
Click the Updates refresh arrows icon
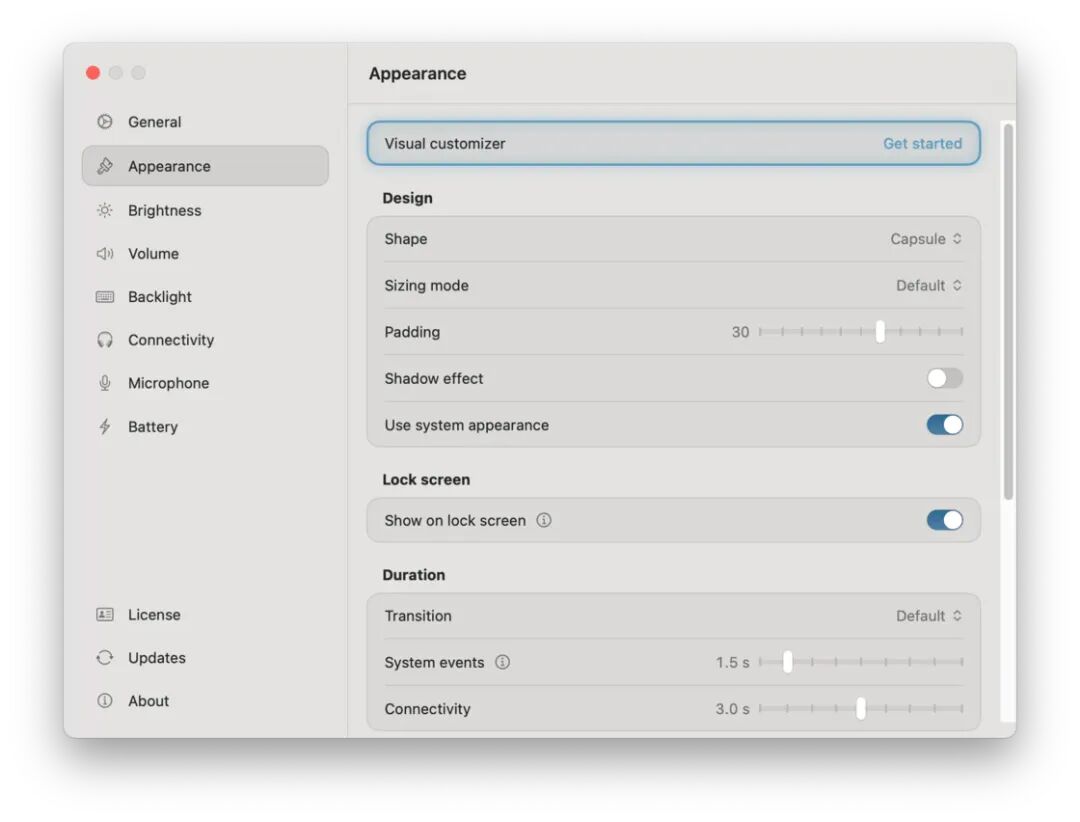pyautogui.click(x=105, y=657)
